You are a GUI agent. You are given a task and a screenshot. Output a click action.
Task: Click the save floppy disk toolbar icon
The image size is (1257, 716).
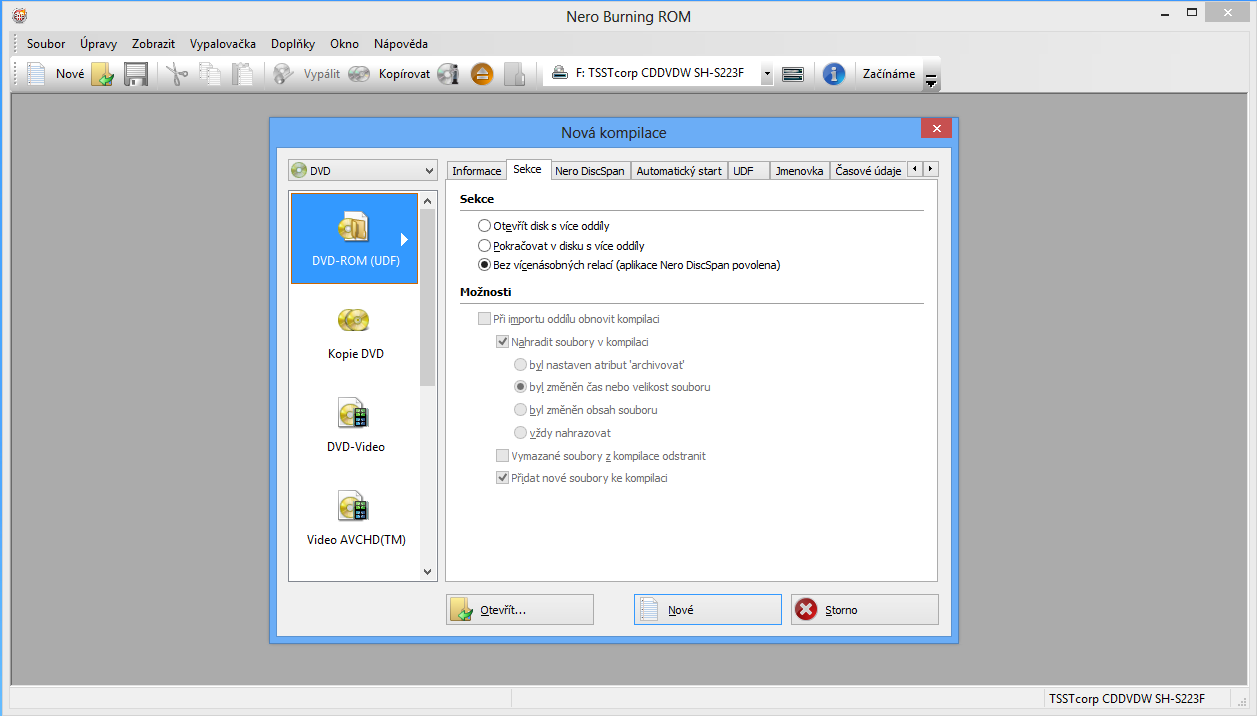pos(136,74)
